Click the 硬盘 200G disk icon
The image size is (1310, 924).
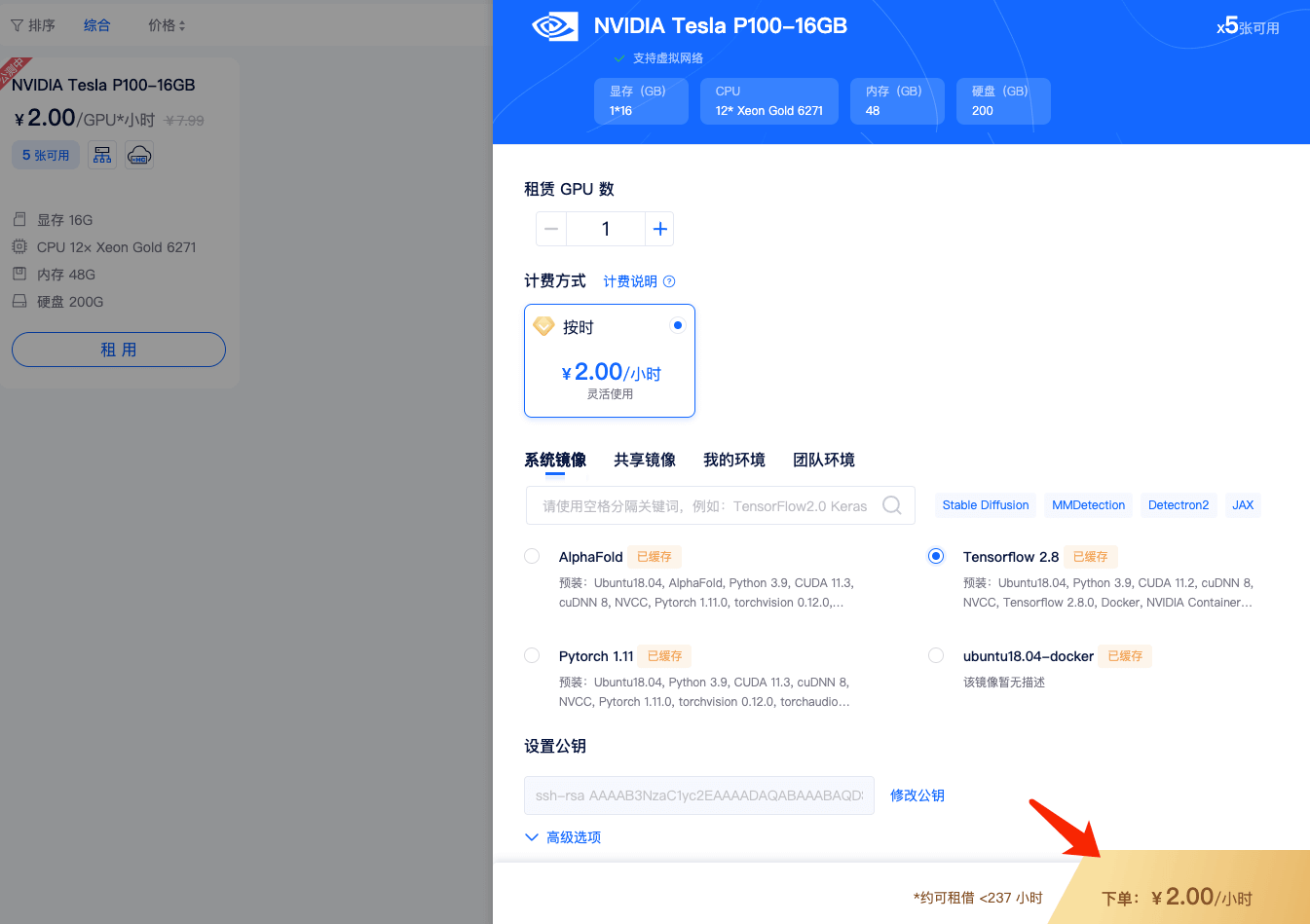pyautogui.click(x=19, y=301)
